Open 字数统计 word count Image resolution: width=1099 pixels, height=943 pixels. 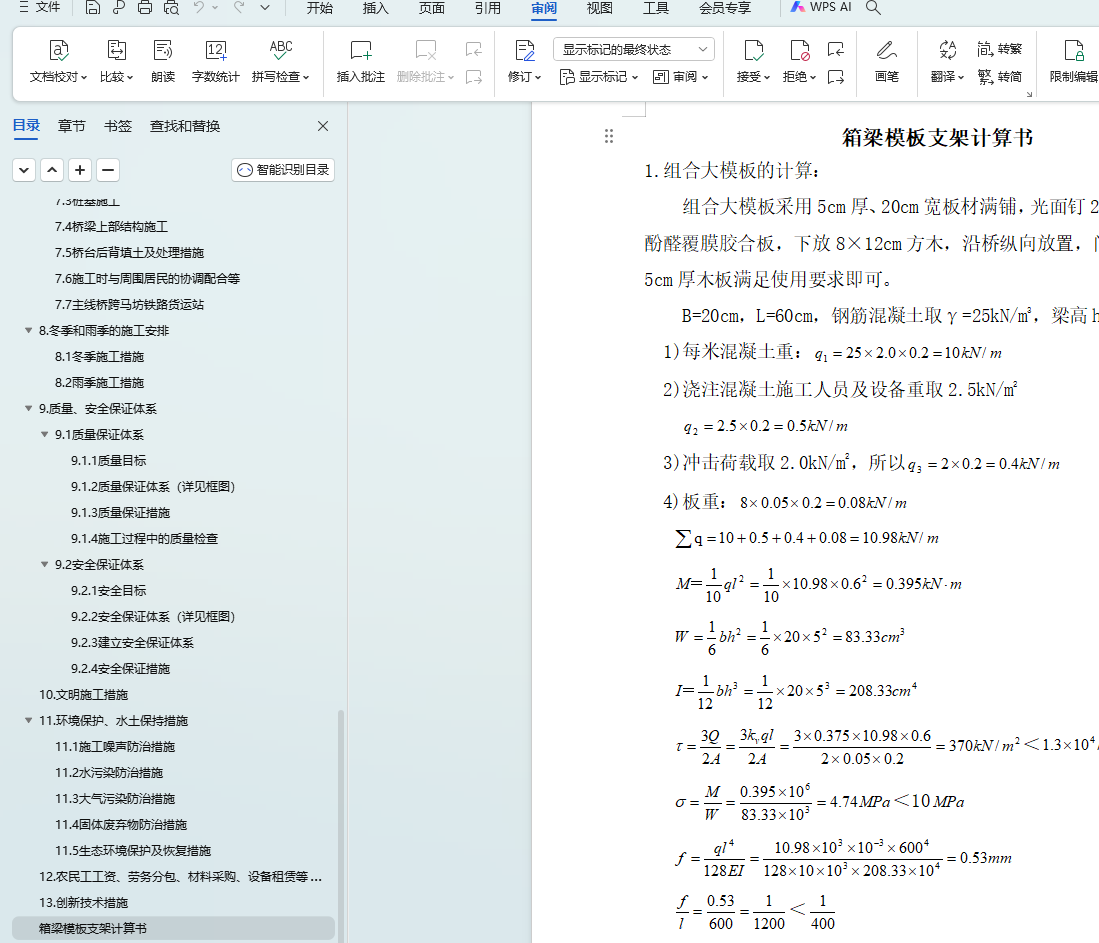pyautogui.click(x=216, y=62)
